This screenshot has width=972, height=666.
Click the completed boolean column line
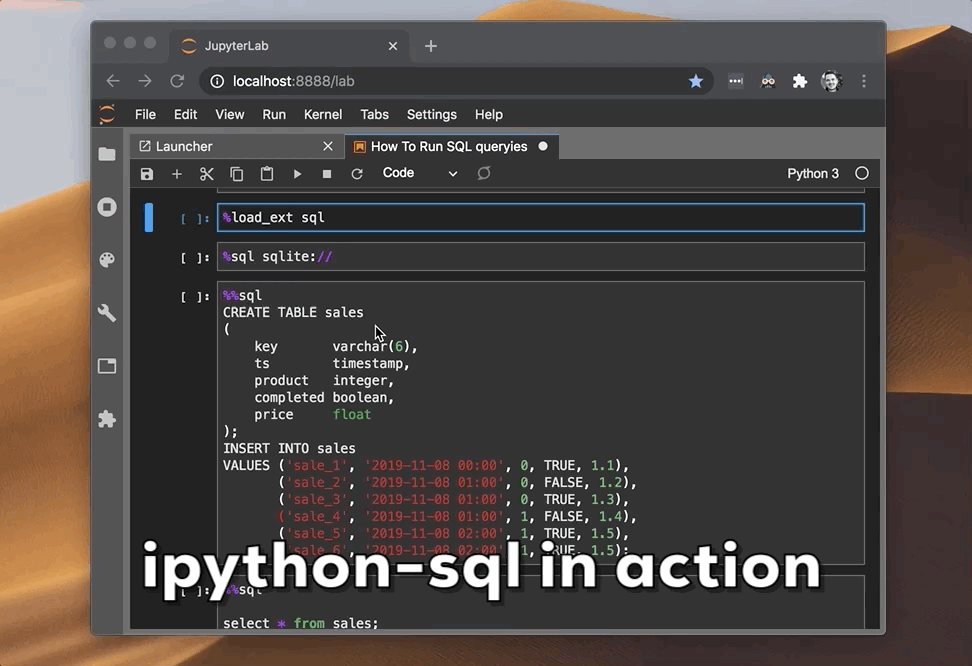click(324, 397)
